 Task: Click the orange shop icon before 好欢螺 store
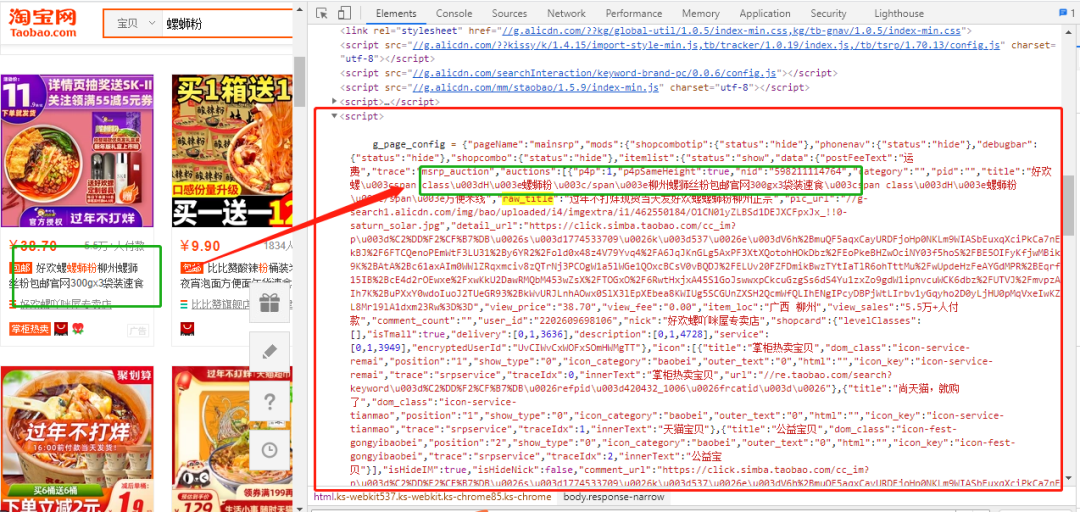14,304
